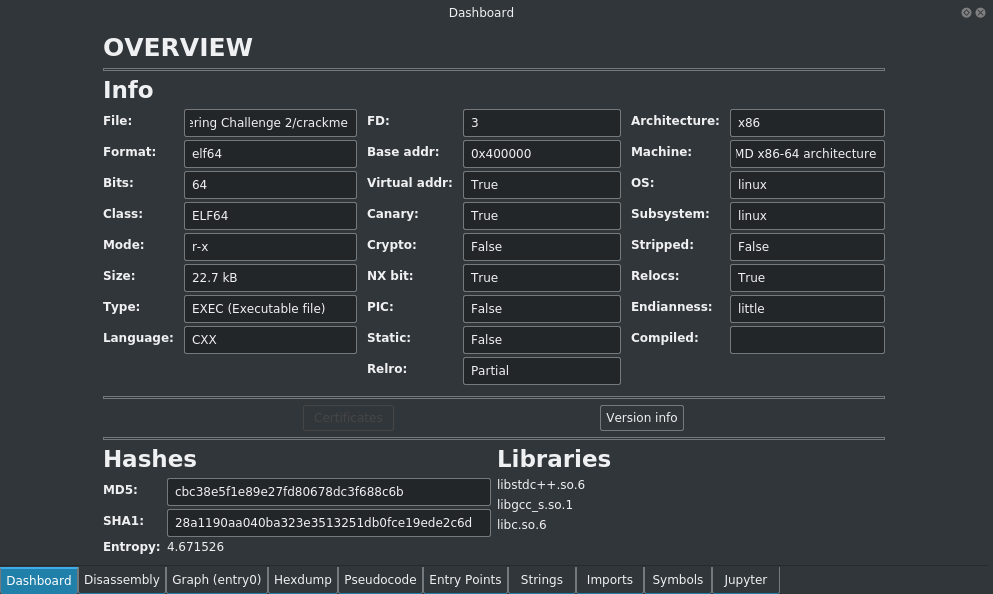Click the MD5 hash field
Image resolution: width=993 pixels, height=594 pixels.
click(329, 492)
